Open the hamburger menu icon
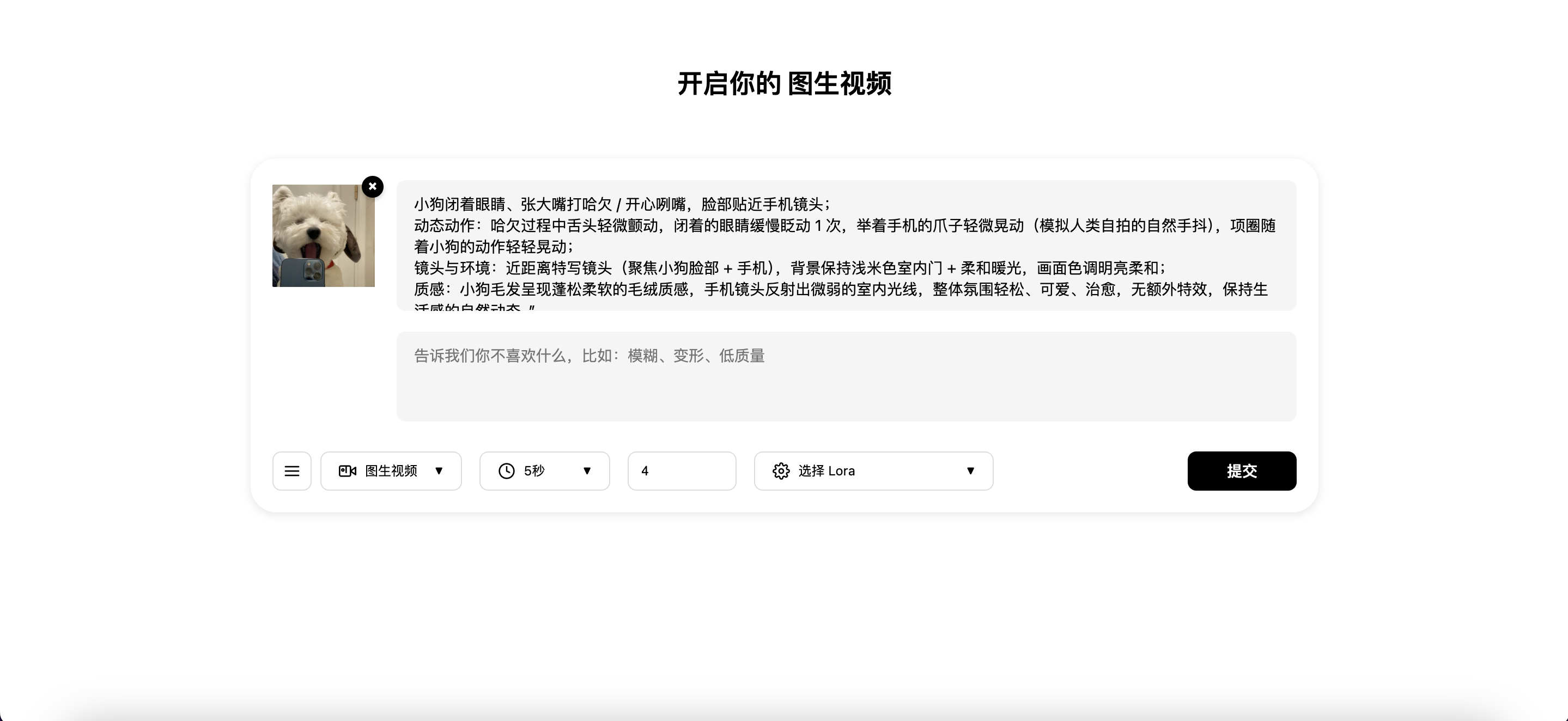 291,471
